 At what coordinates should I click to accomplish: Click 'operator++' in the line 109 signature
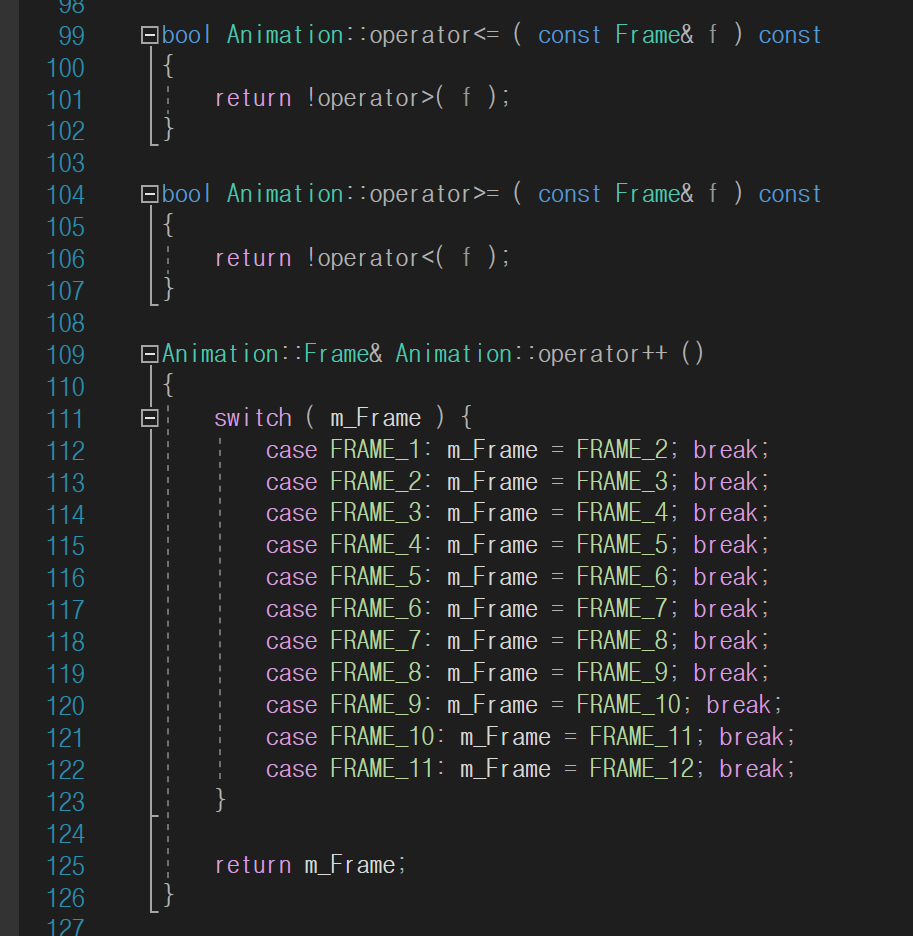coord(602,355)
